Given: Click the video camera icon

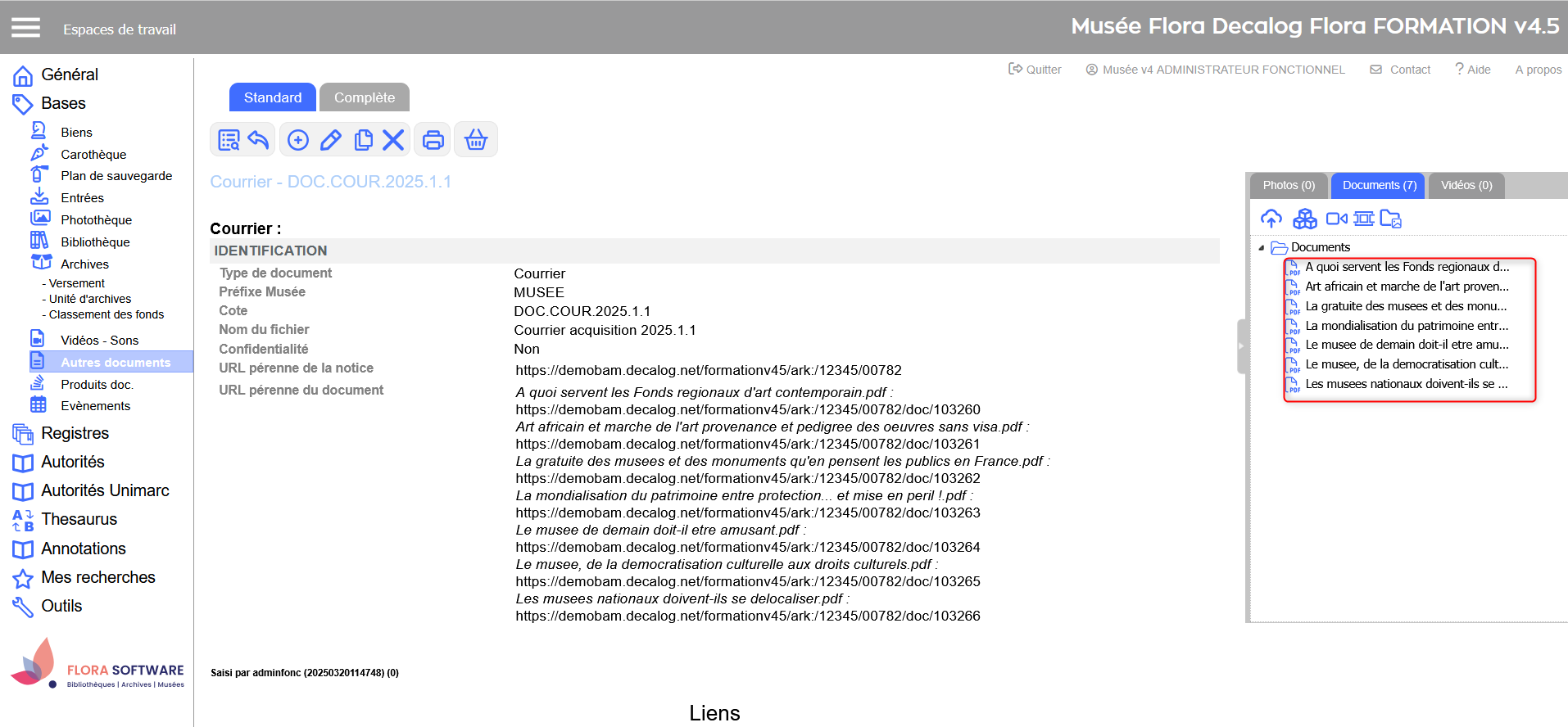Looking at the screenshot, I should pos(1336,219).
